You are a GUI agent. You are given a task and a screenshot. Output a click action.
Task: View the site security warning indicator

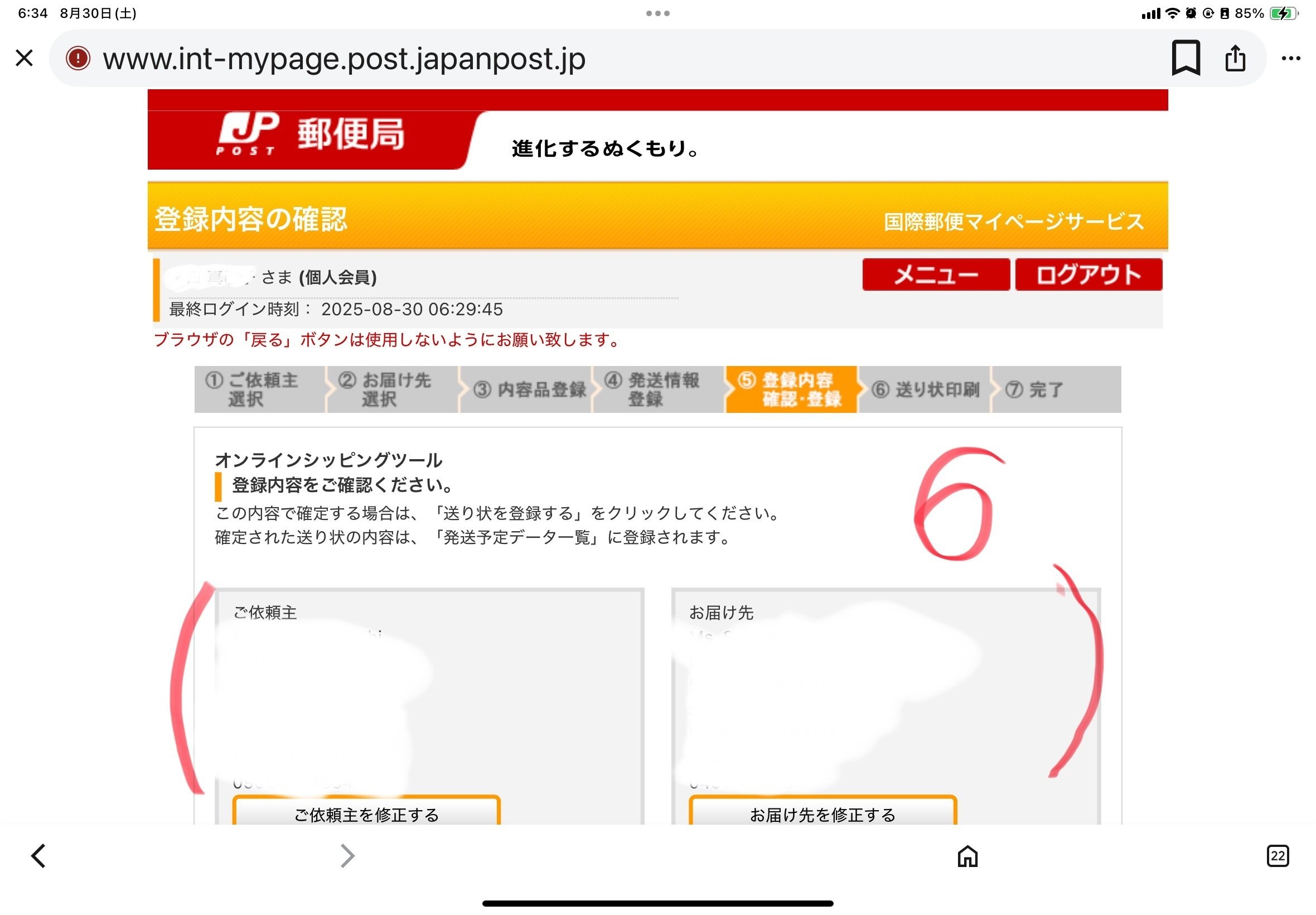coord(78,59)
